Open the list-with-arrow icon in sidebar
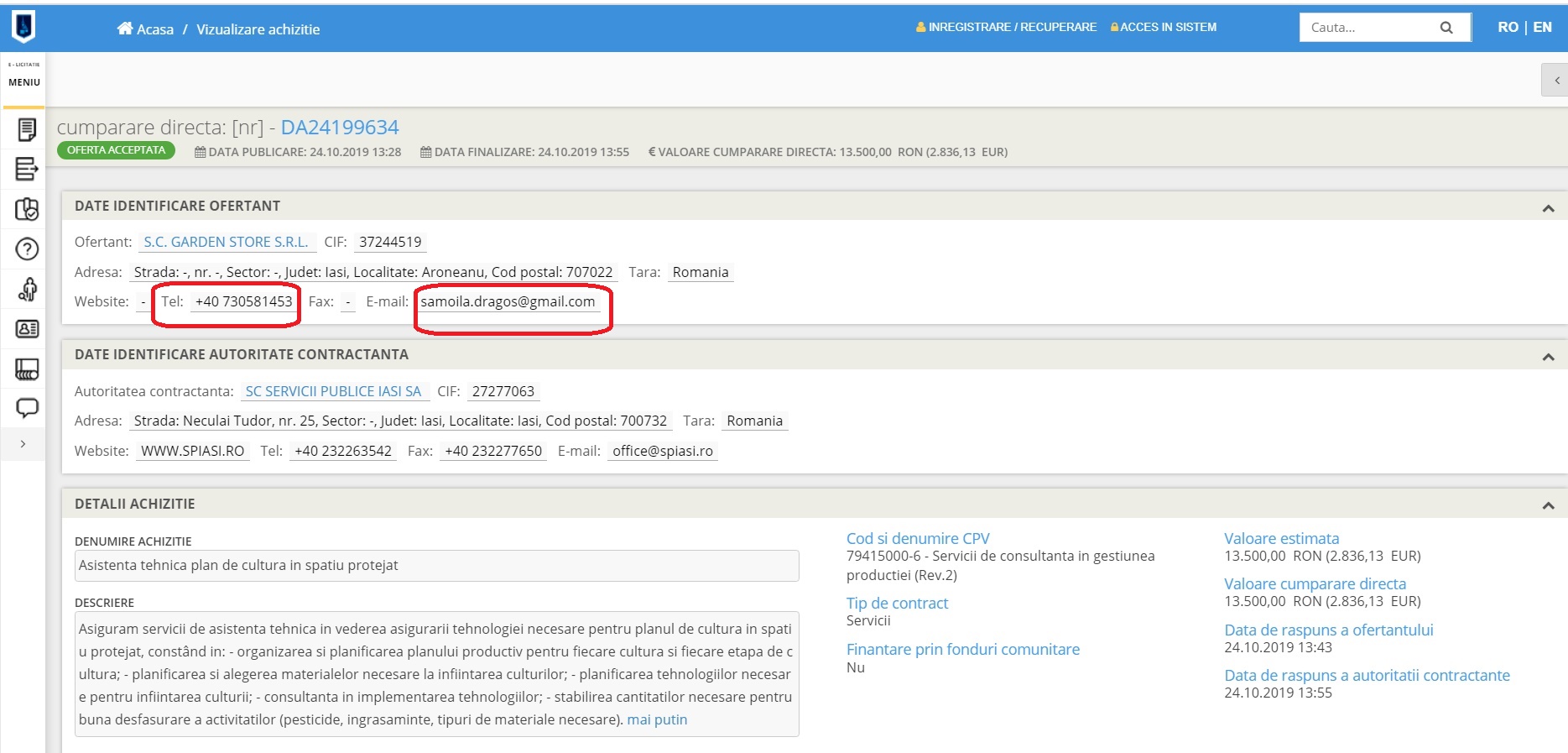 [27, 169]
